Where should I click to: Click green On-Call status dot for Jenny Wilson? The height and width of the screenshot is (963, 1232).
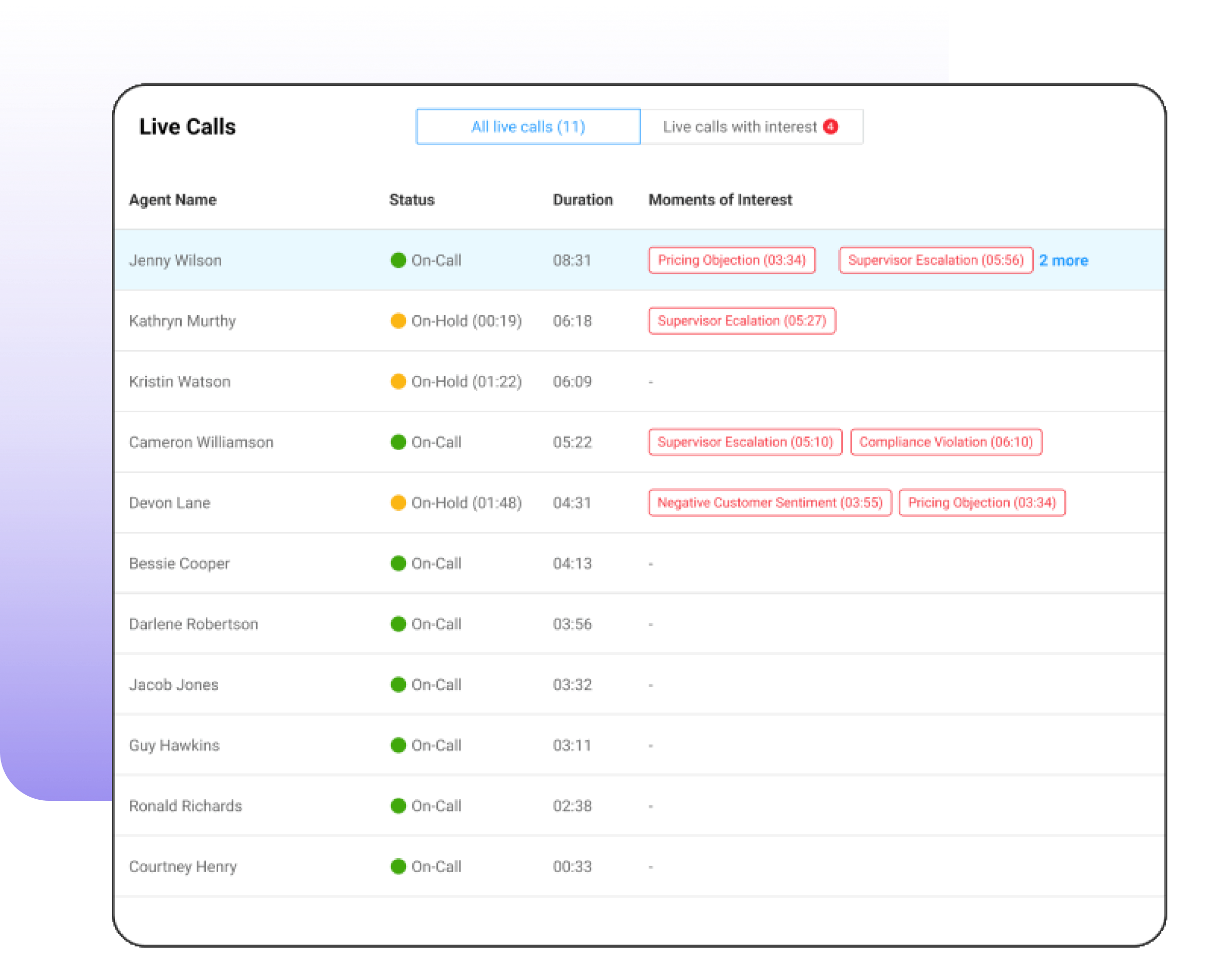click(x=398, y=261)
